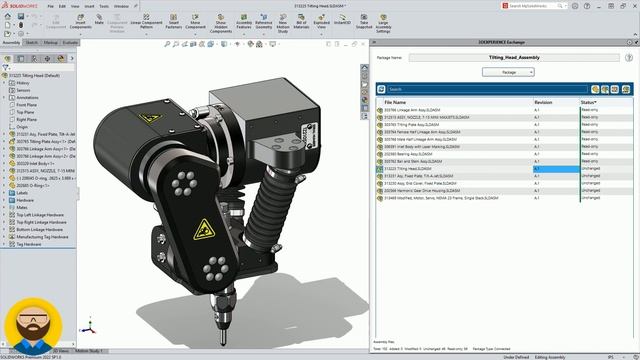Expand the 303765 Tilting Plate Assy node
This screenshot has height=360, width=640.
pyautogui.click(x=4, y=142)
